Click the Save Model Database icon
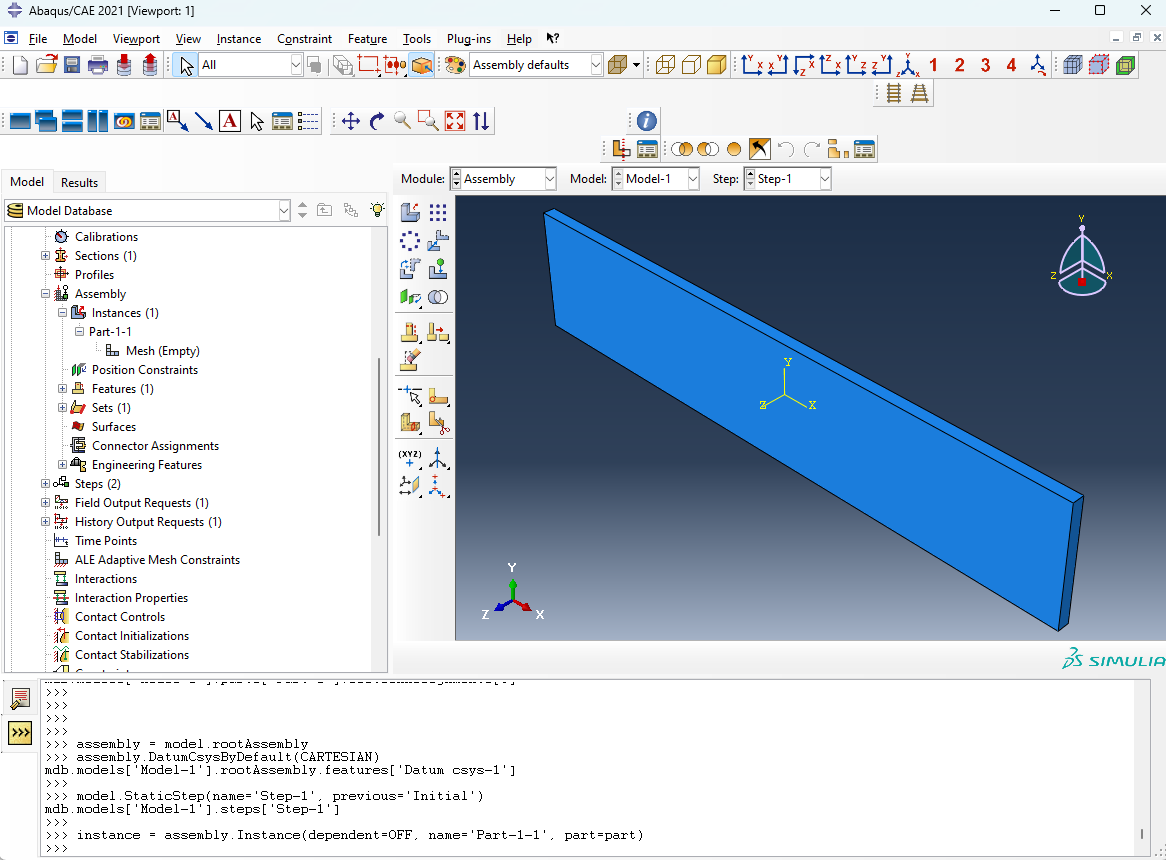1166x860 pixels. click(x=72, y=65)
